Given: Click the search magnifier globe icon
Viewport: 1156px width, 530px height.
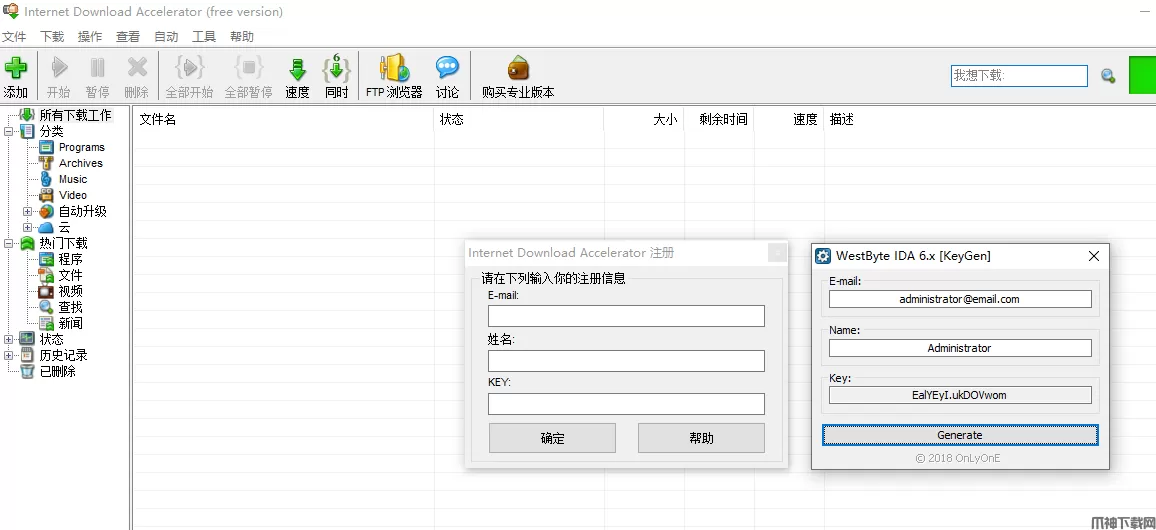Looking at the screenshot, I should [1108, 75].
